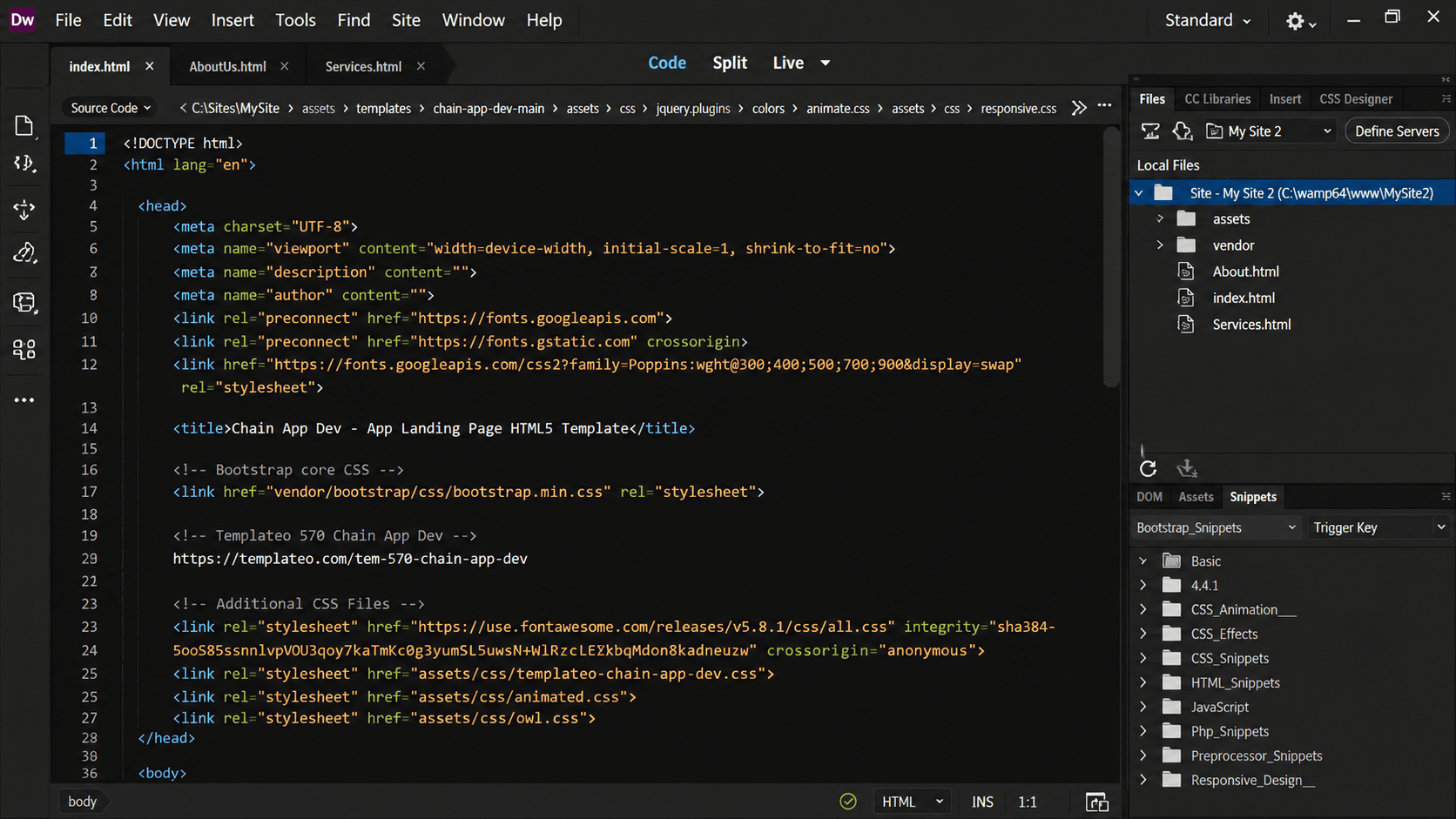This screenshot has height=819, width=1456.
Task: Expand the CSS_Animation snippets folder
Action: coord(1143,610)
